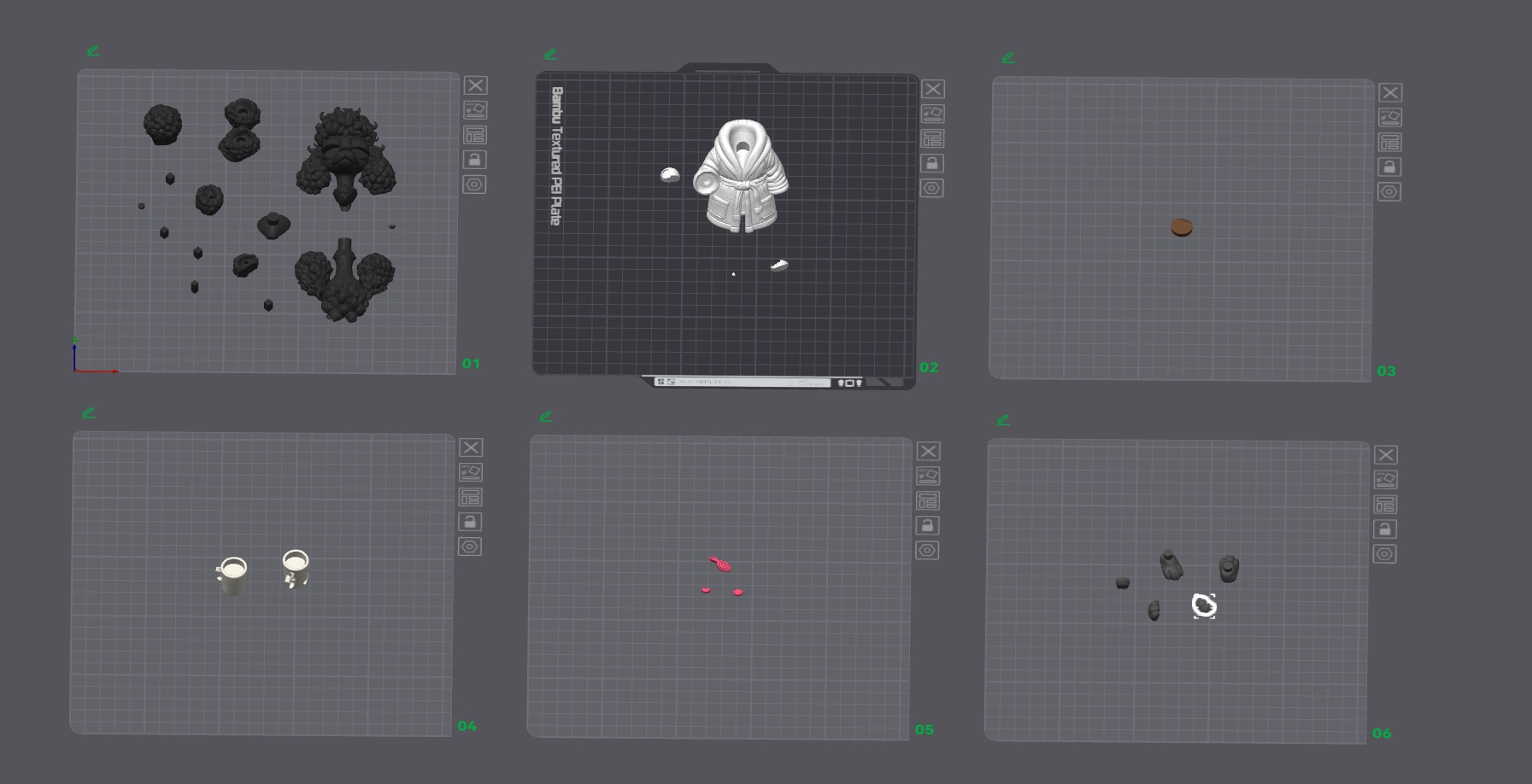
Task: Remove plate 06 with its X icon
Action: (1386, 454)
